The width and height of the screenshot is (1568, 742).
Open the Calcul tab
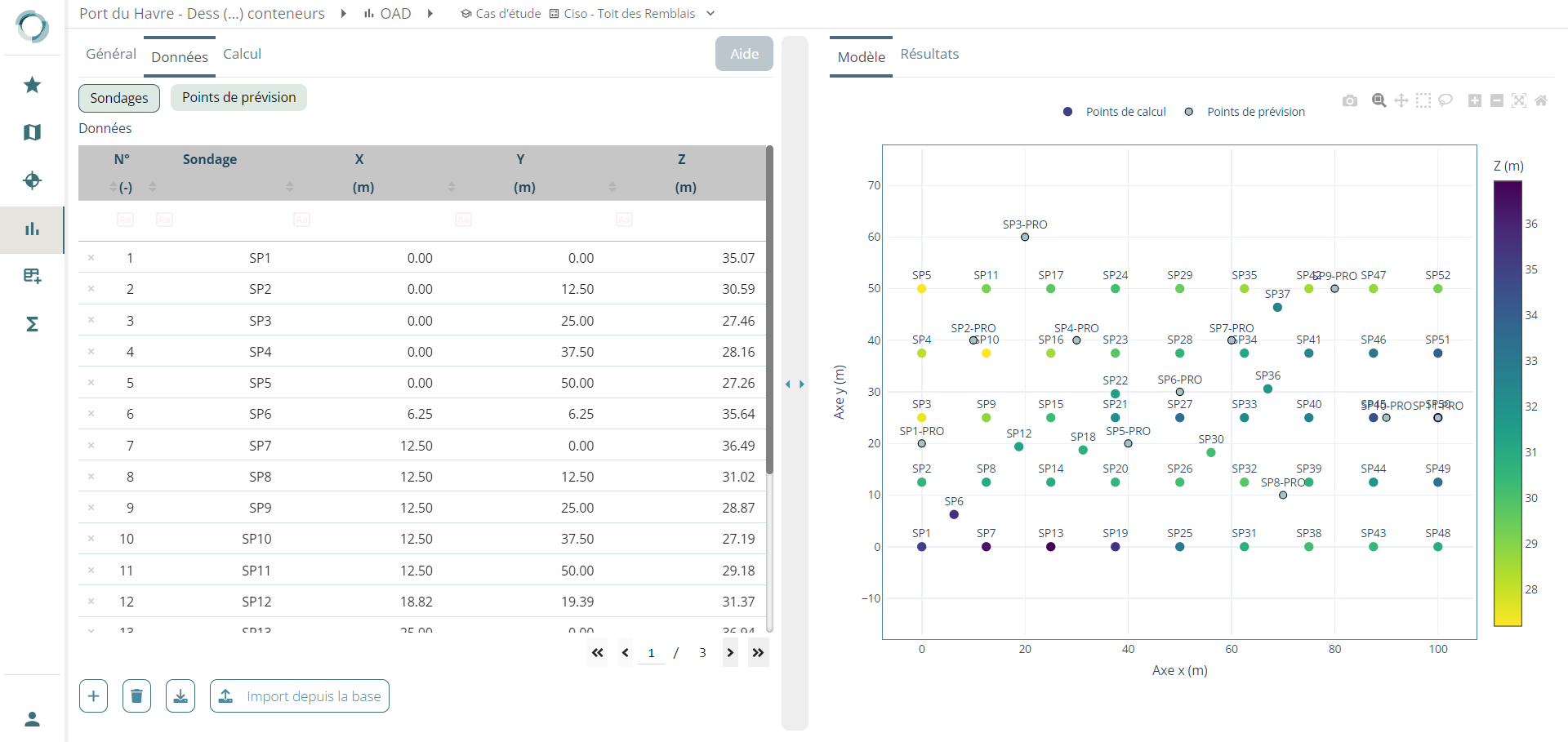(x=242, y=54)
